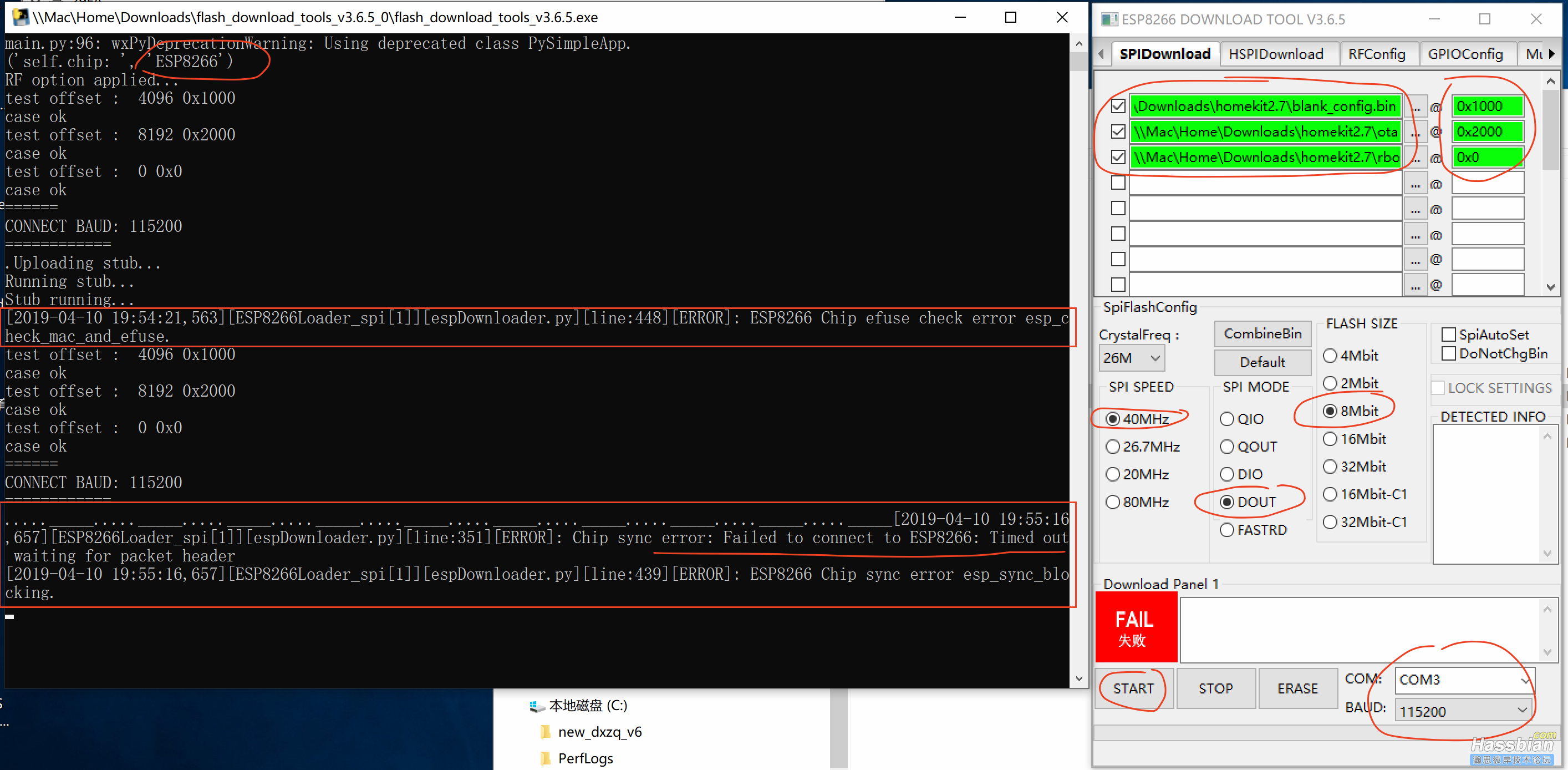Uncheck the rboot file row checkbox
Image resolution: width=1568 pixels, height=770 pixels.
tap(1118, 157)
